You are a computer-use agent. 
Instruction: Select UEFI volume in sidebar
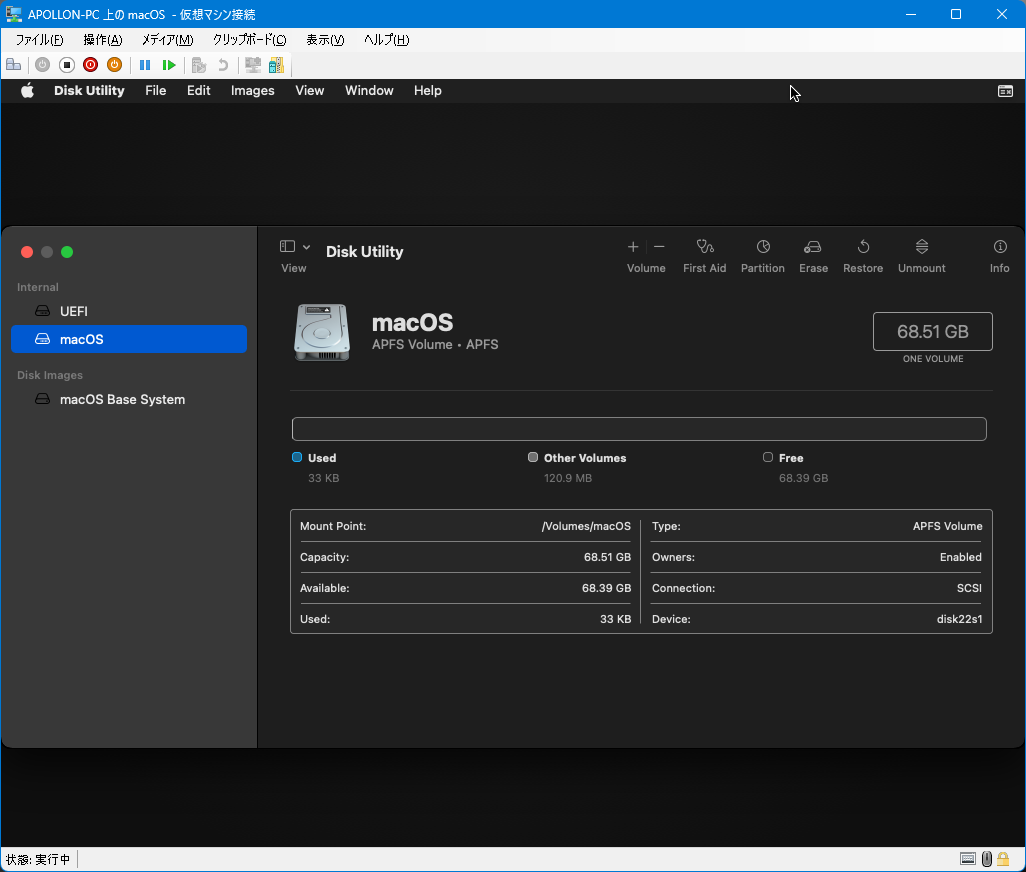(129, 311)
